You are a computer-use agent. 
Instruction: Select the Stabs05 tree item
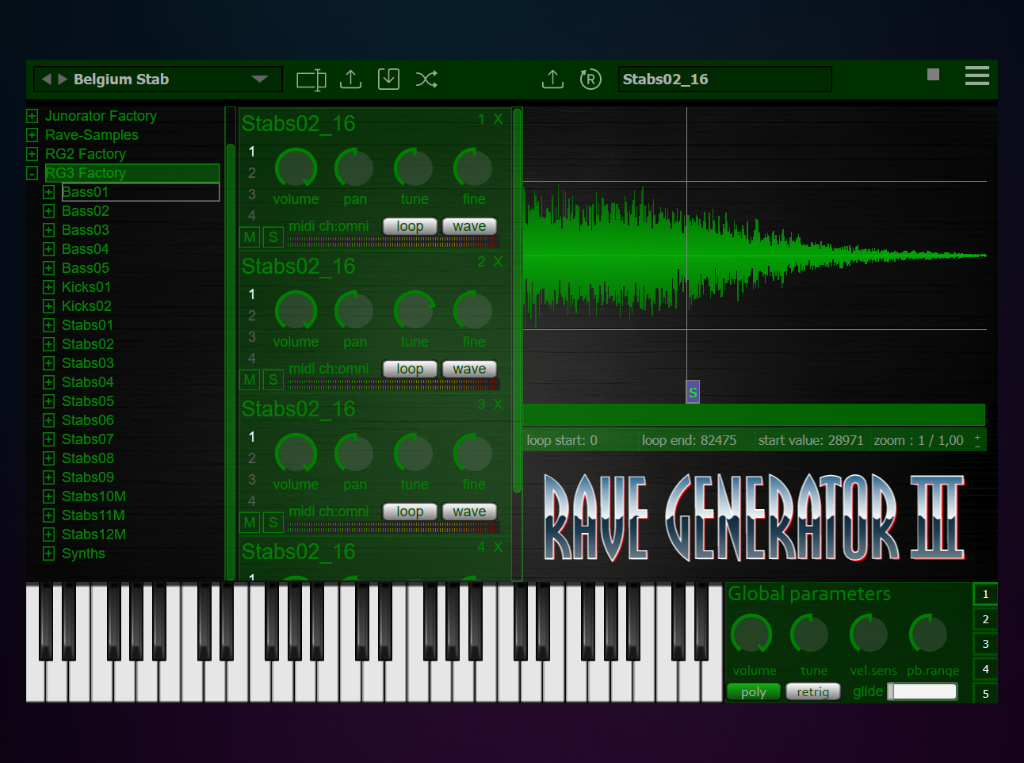click(x=87, y=401)
